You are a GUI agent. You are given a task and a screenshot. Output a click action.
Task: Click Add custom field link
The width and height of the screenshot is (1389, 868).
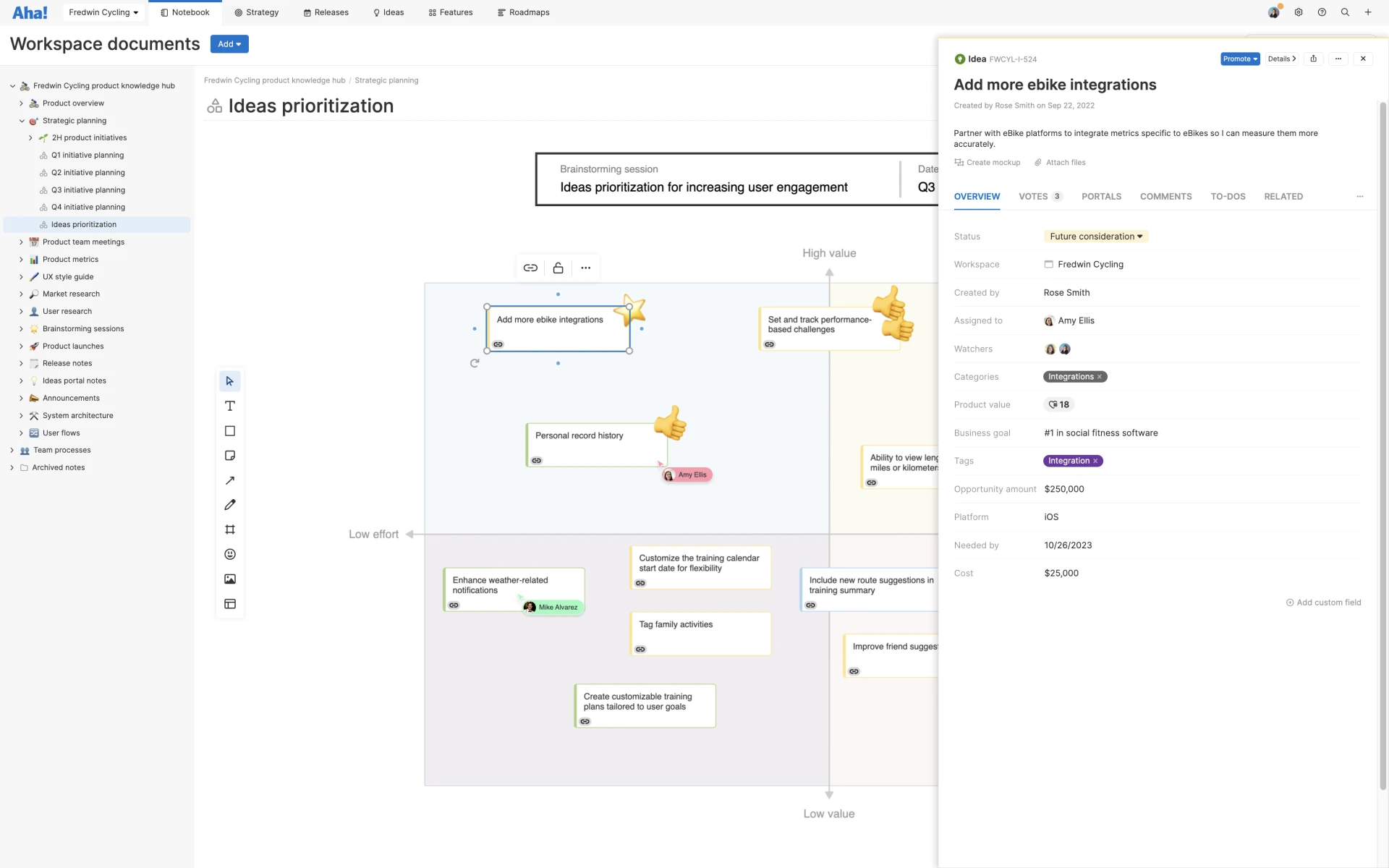1323,603
